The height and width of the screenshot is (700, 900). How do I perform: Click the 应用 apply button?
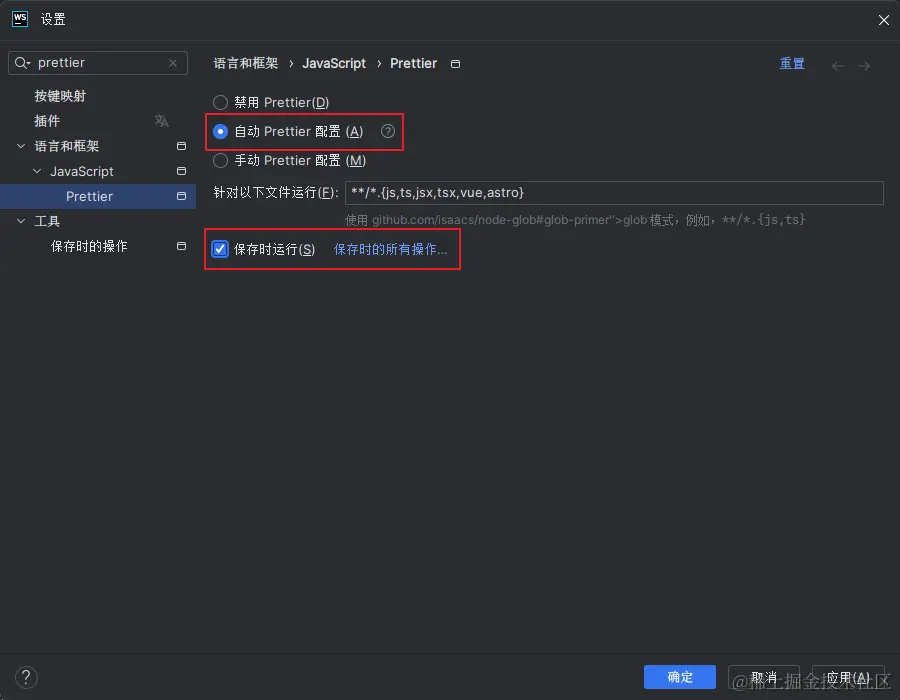coord(848,677)
